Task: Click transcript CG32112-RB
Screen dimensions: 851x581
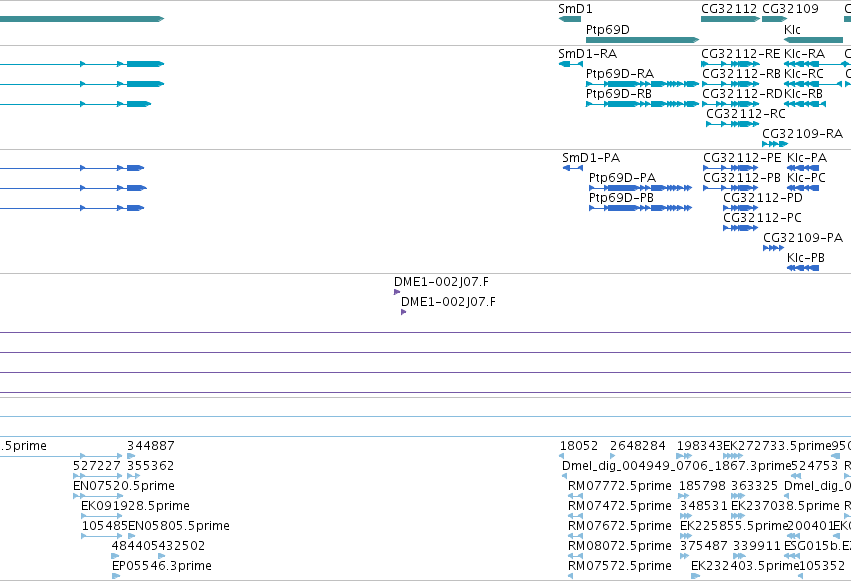Action: 731,84
